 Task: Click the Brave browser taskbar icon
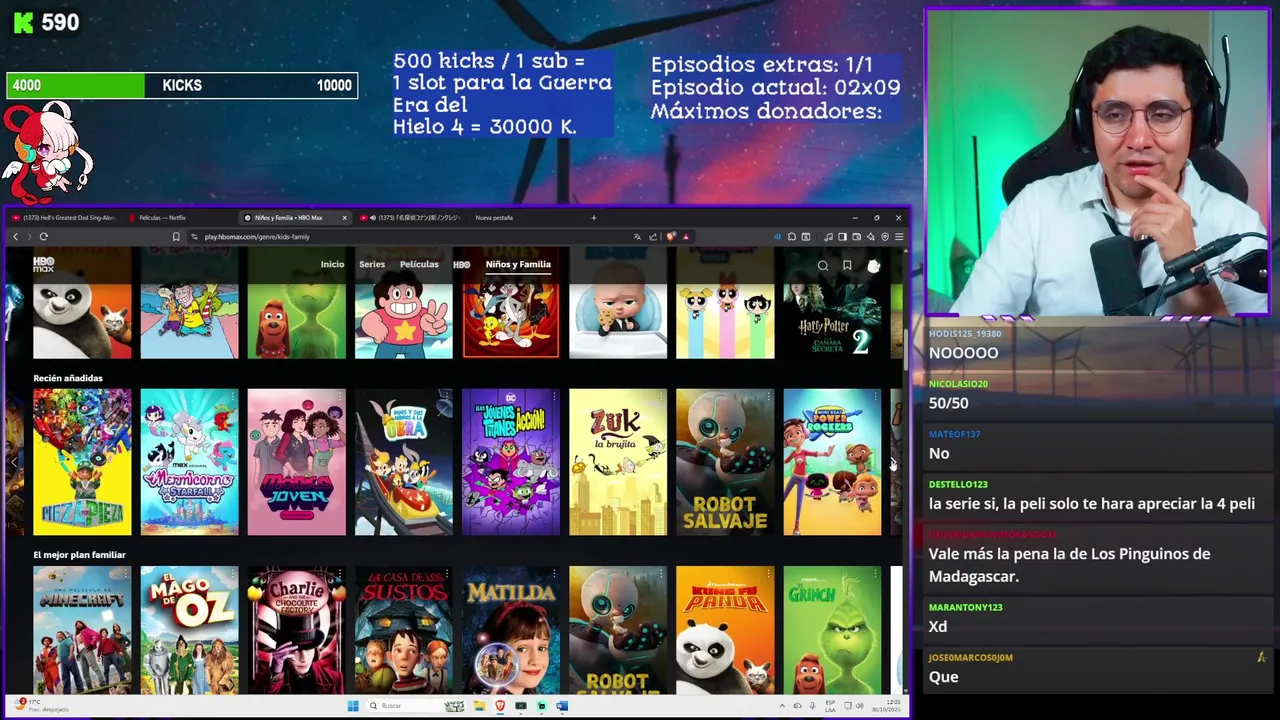[500, 706]
